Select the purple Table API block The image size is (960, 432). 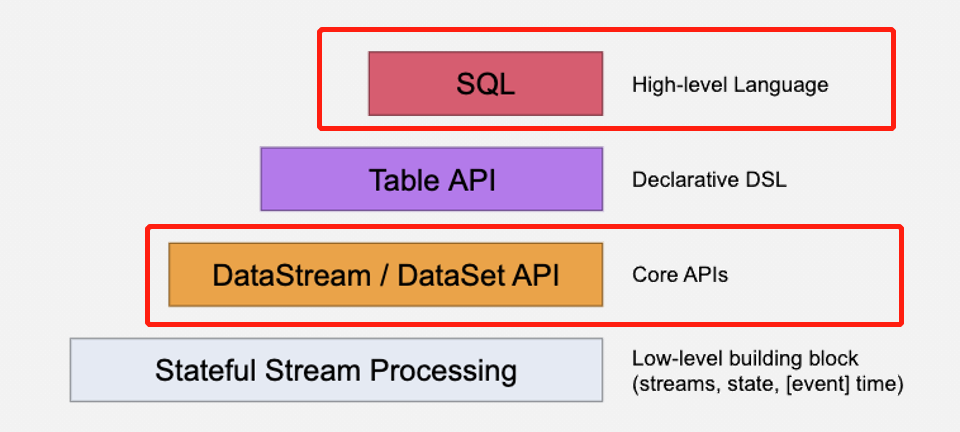tap(431, 179)
